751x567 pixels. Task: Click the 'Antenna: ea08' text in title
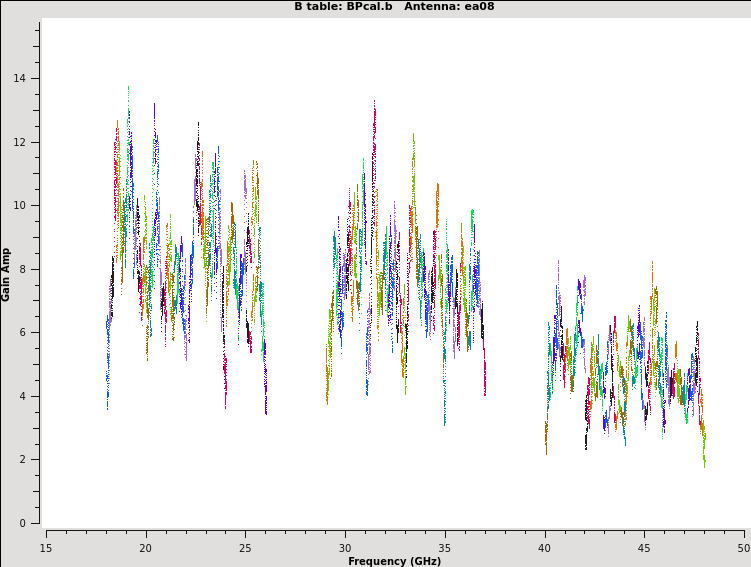(449, 7)
